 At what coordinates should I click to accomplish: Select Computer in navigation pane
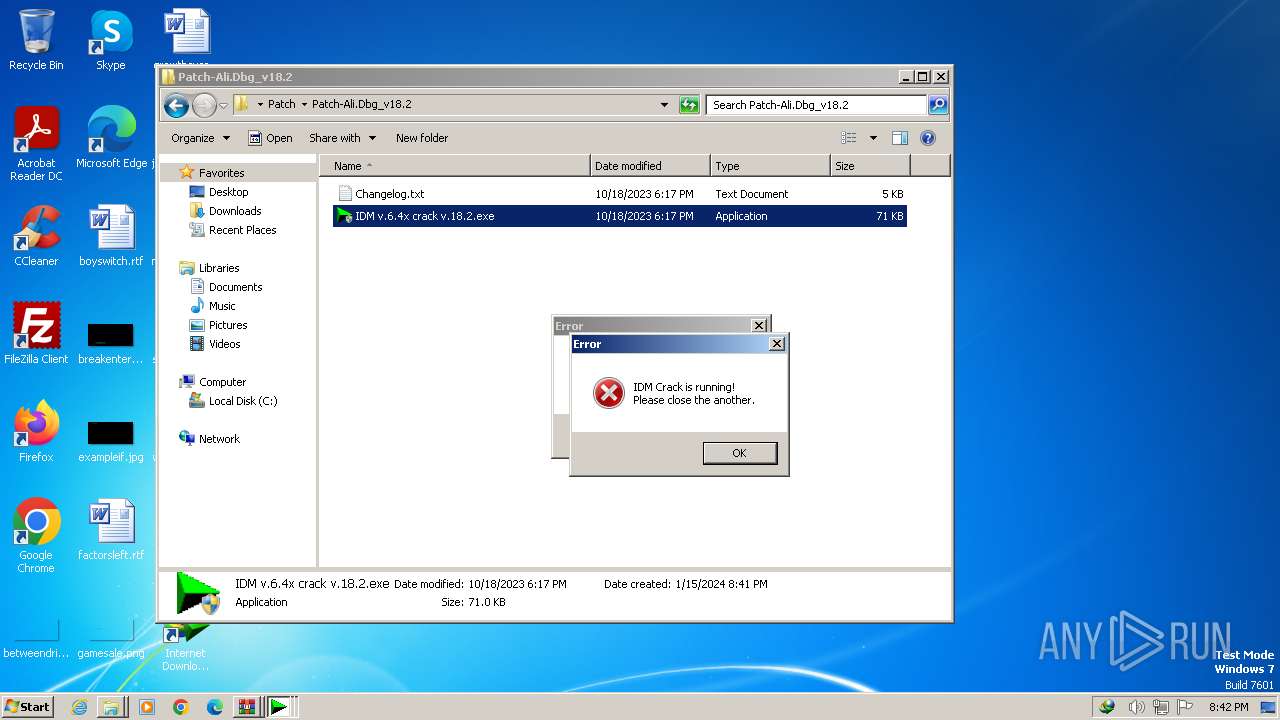click(x=222, y=382)
